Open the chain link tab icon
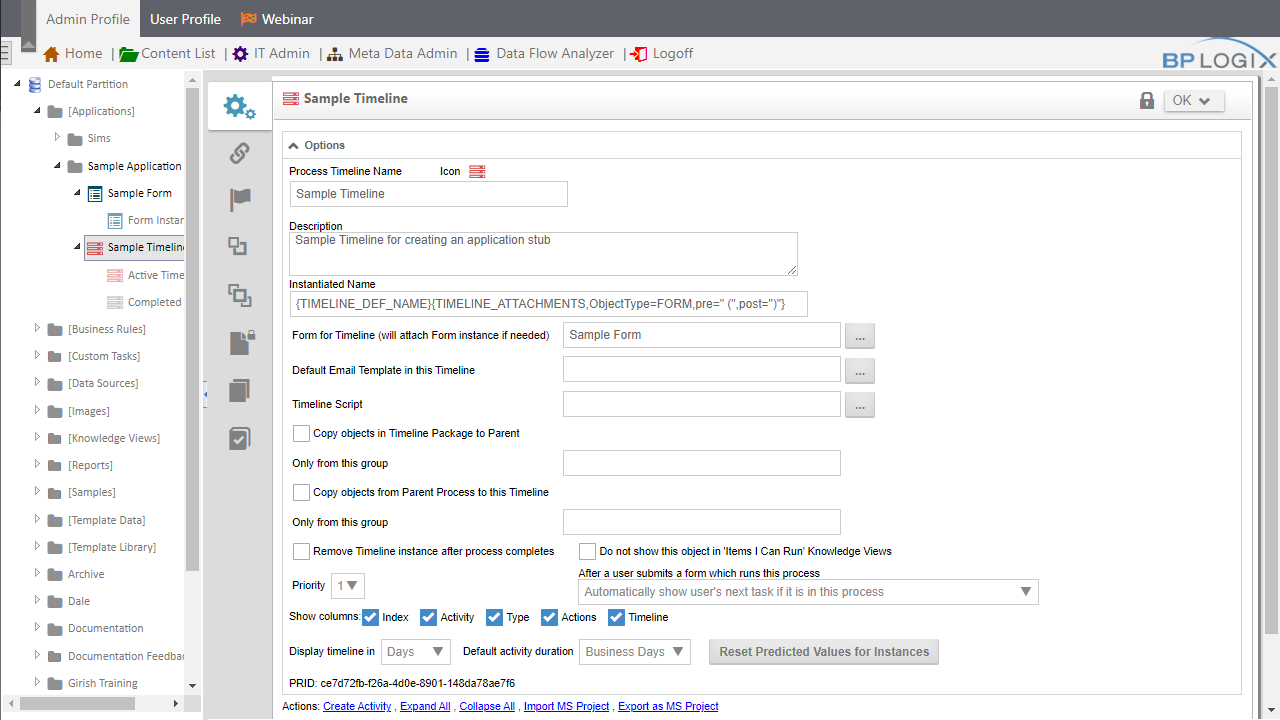The height and width of the screenshot is (720, 1280). click(239, 153)
